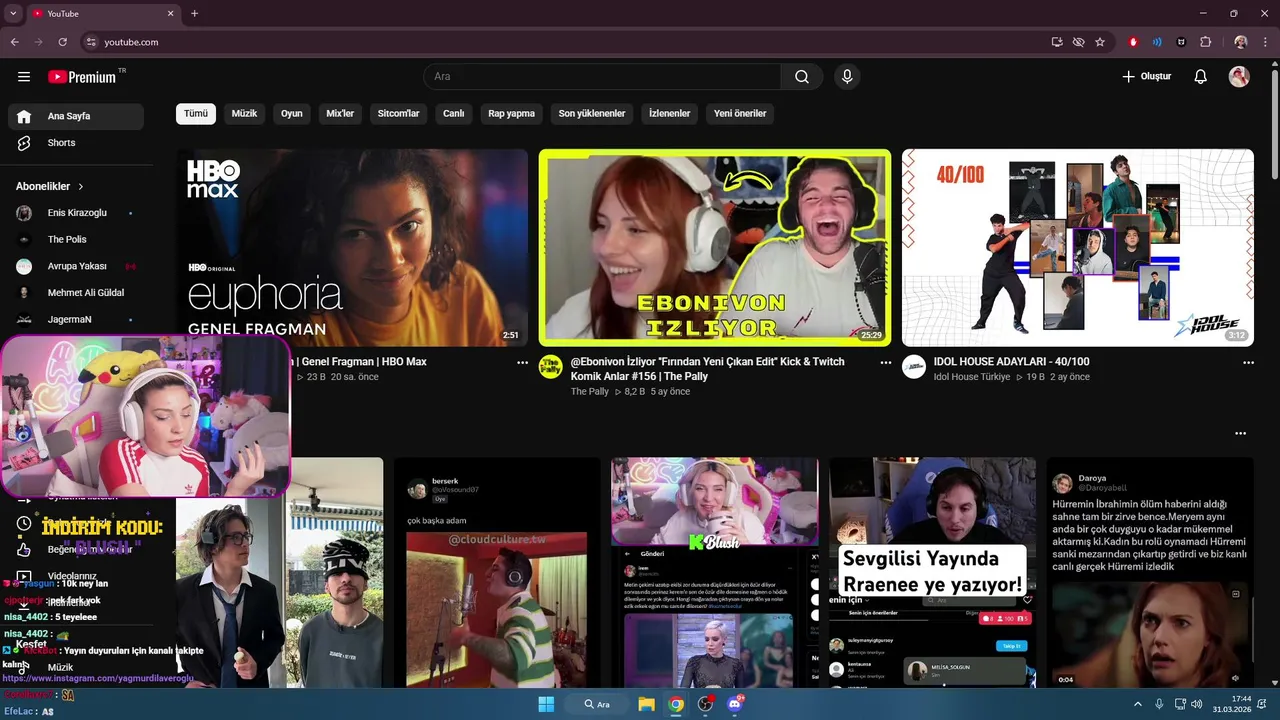Open Oluştur create menu
The image size is (1280, 720).
click(x=1146, y=77)
